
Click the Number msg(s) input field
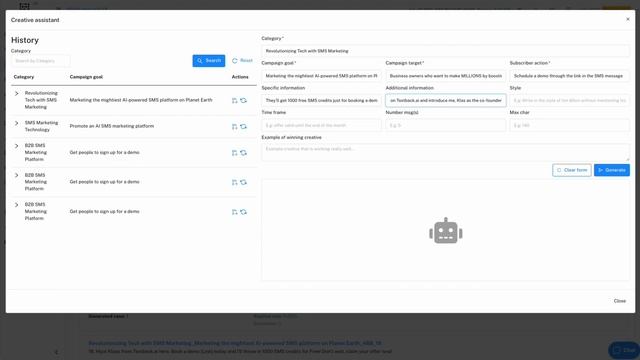coord(446,125)
